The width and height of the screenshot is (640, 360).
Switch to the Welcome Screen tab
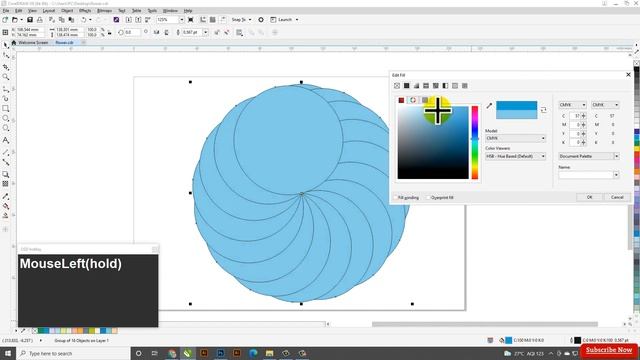point(33,42)
